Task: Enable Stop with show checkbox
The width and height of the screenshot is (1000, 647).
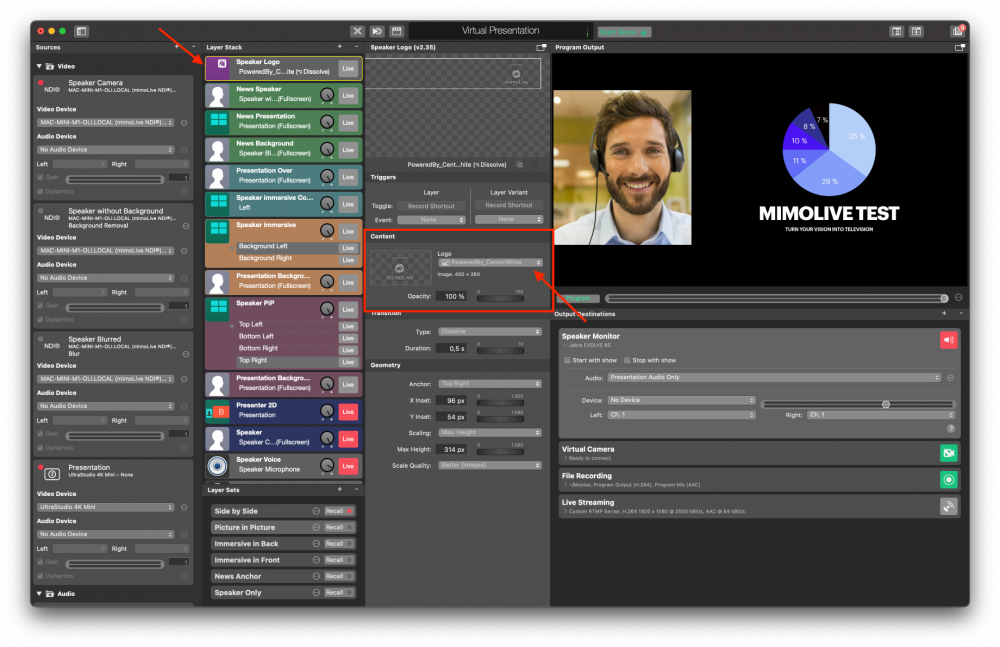Action: pos(627,360)
